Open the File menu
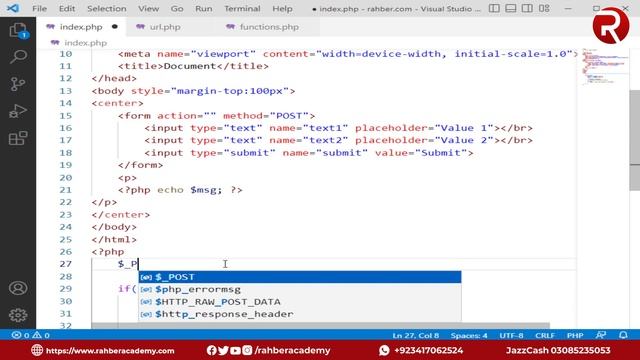This screenshot has width=640, height=360. tap(39, 9)
